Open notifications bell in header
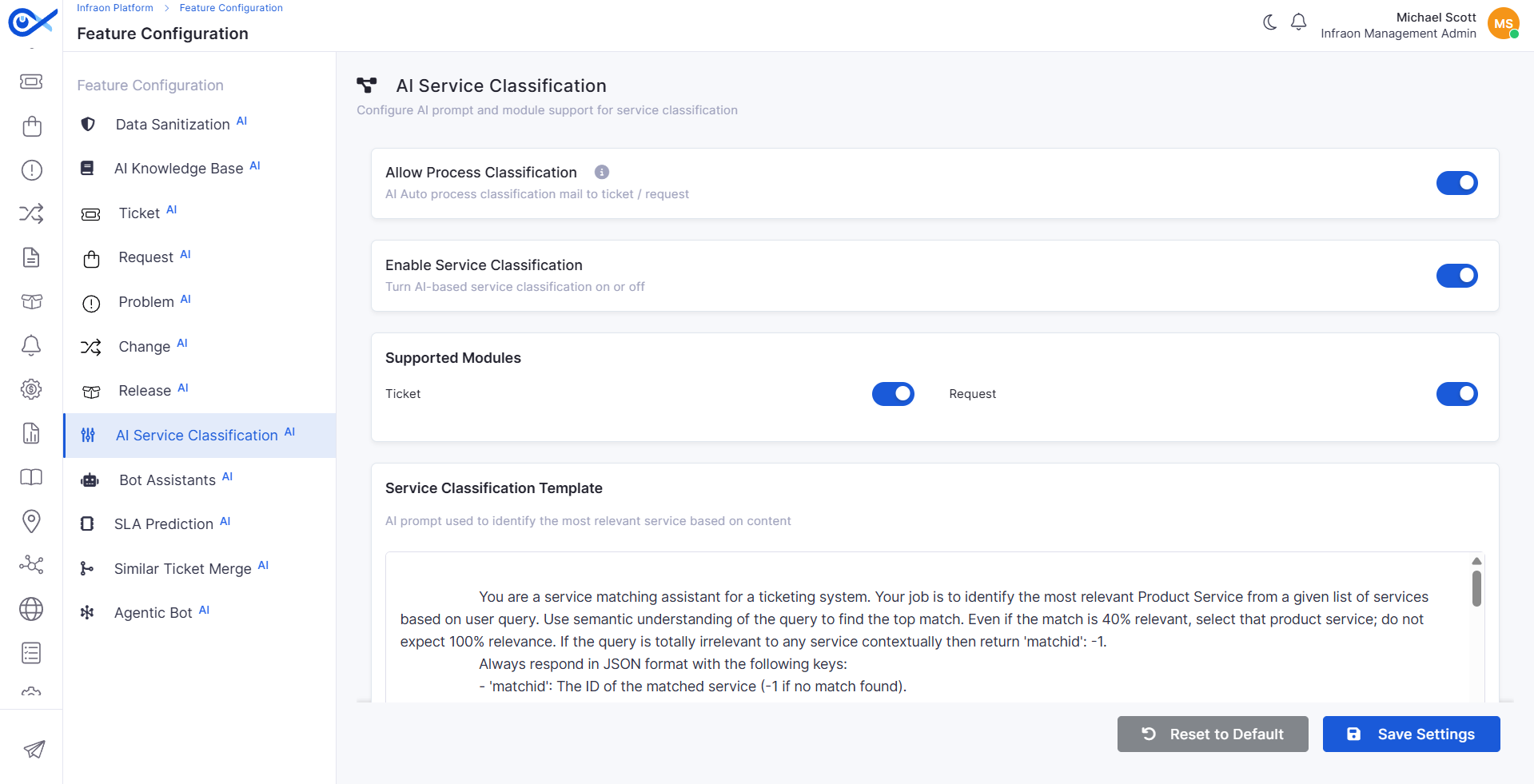This screenshot has height=784, width=1534. (x=1299, y=22)
